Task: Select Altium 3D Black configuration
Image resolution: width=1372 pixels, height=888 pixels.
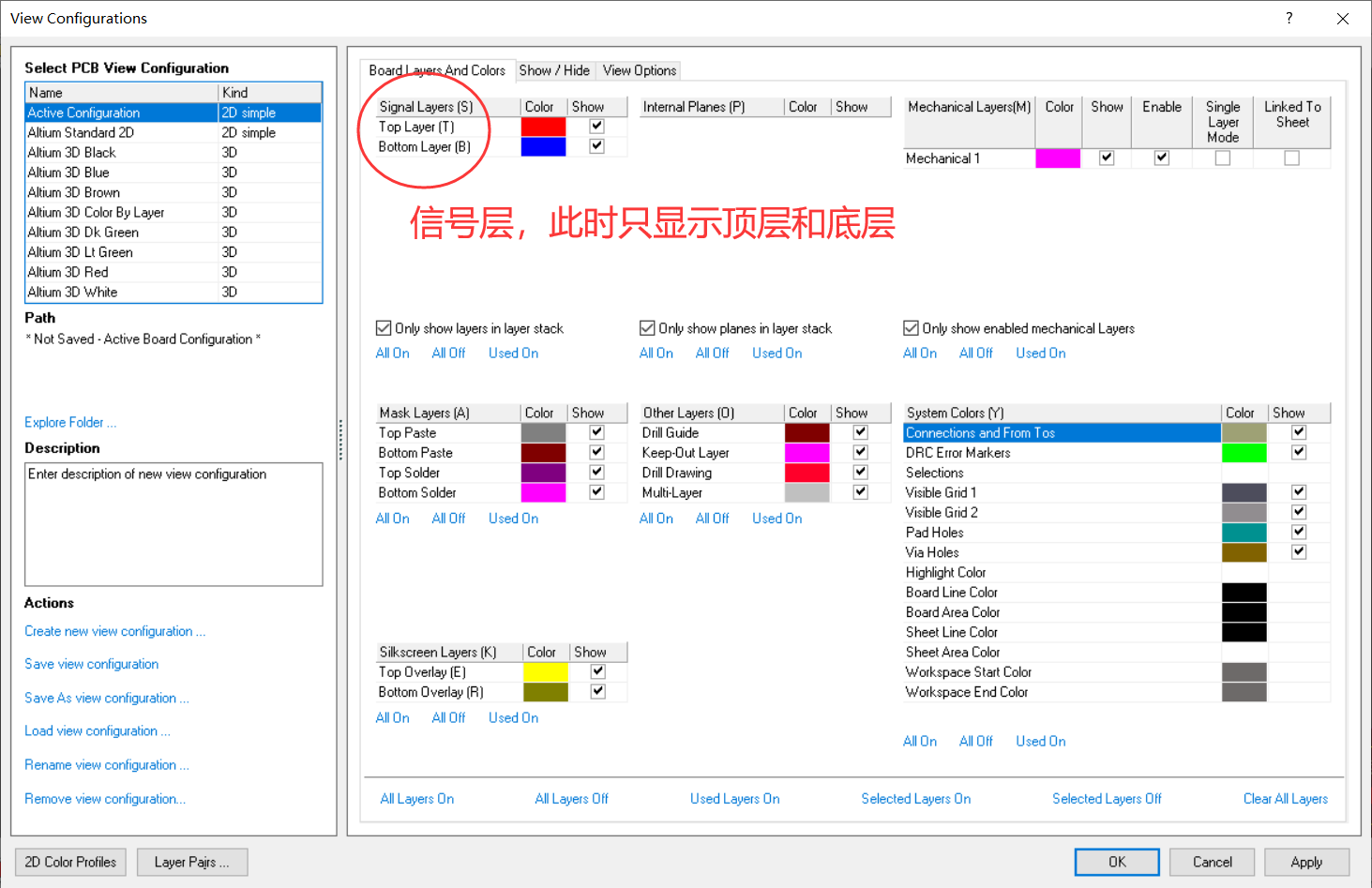Action: coord(173,152)
